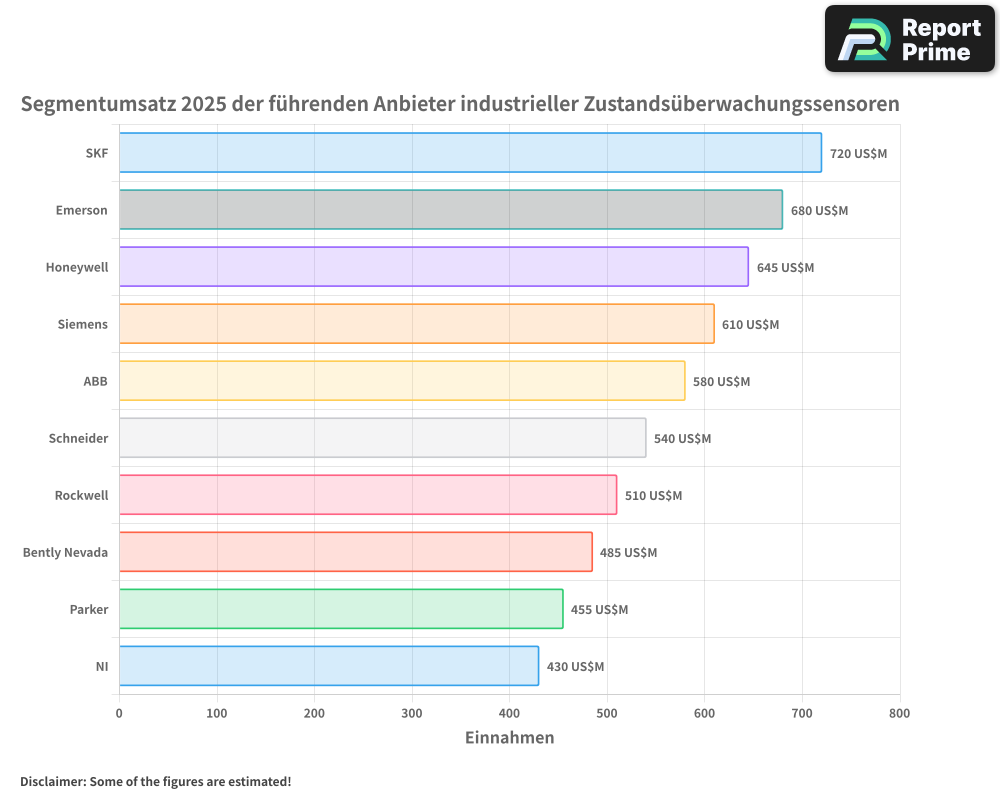Click the Schneider bar

(x=380, y=438)
